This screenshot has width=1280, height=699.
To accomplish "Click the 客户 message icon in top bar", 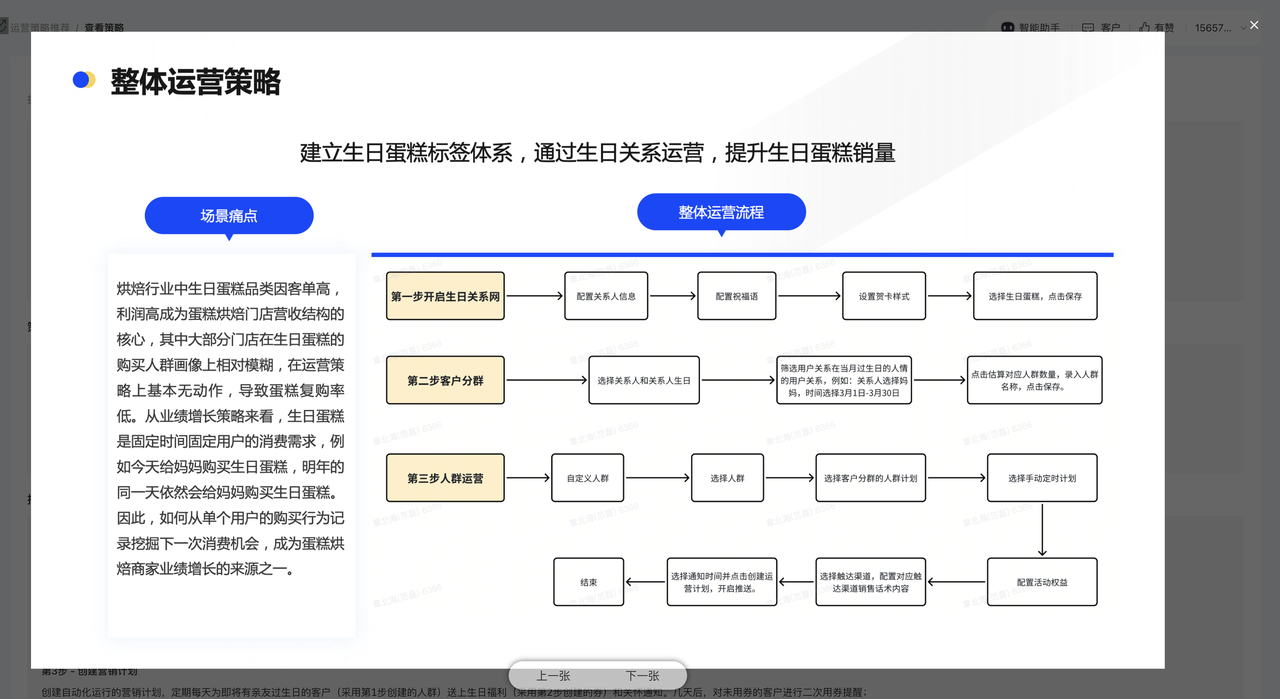I will point(1088,28).
